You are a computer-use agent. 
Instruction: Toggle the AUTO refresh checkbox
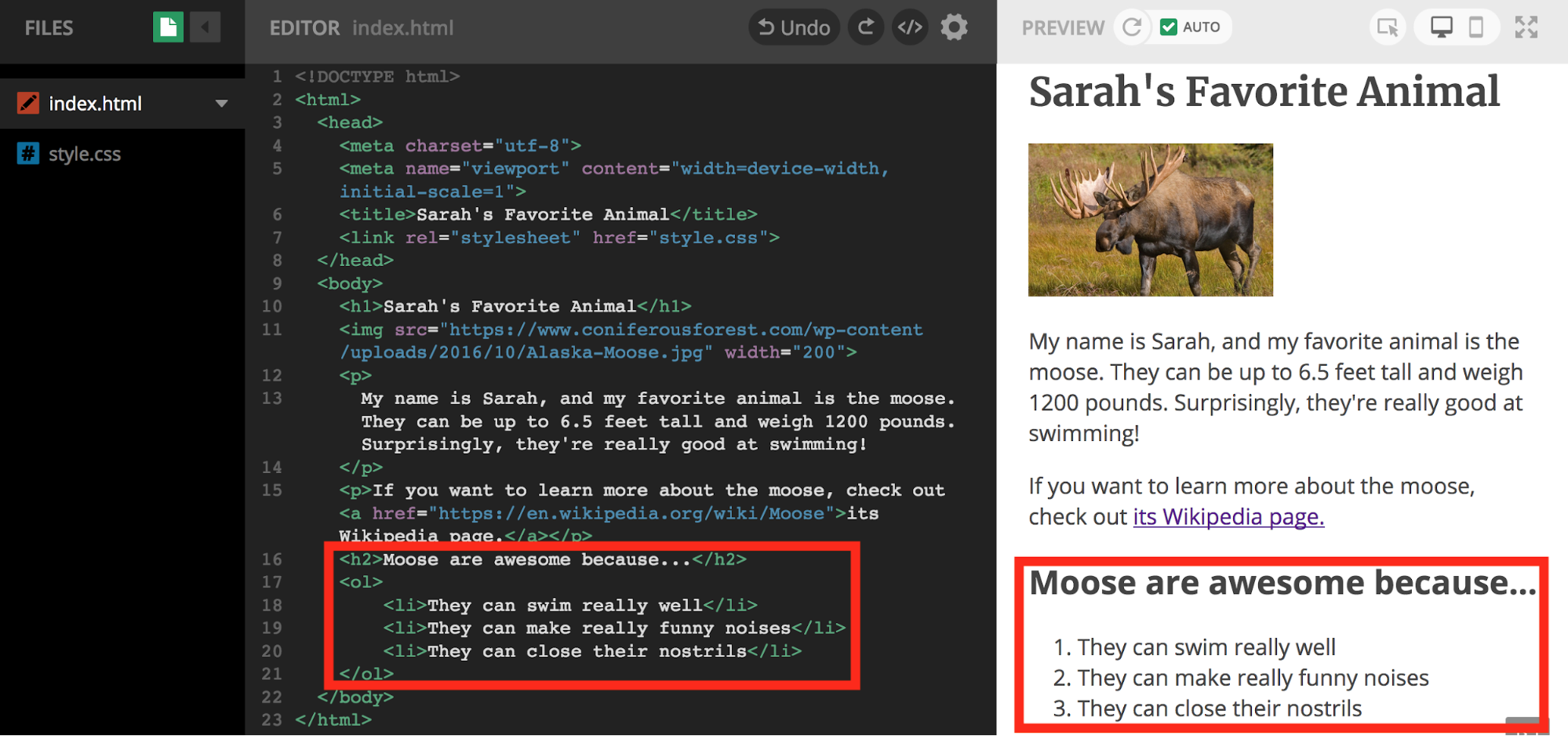[x=1169, y=27]
